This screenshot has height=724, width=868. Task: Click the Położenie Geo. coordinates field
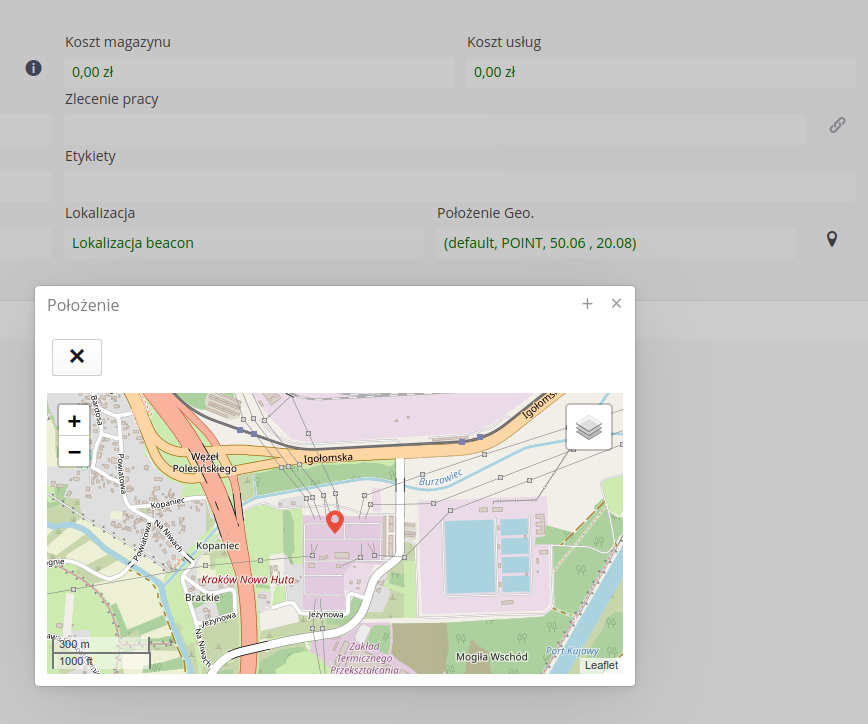[615, 243]
